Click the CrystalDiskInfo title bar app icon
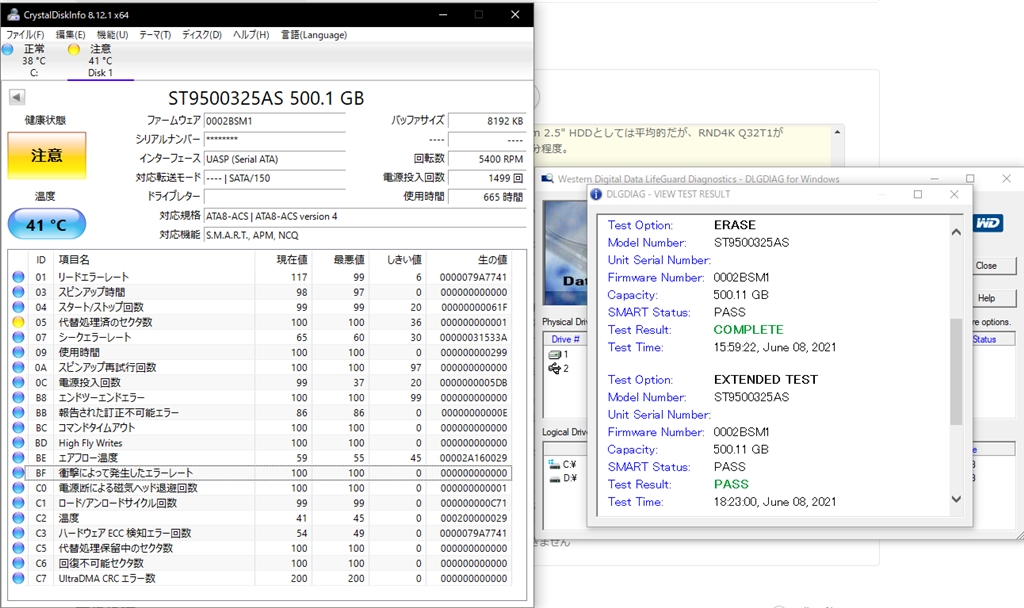The image size is (1024, 608). point(12,14)
